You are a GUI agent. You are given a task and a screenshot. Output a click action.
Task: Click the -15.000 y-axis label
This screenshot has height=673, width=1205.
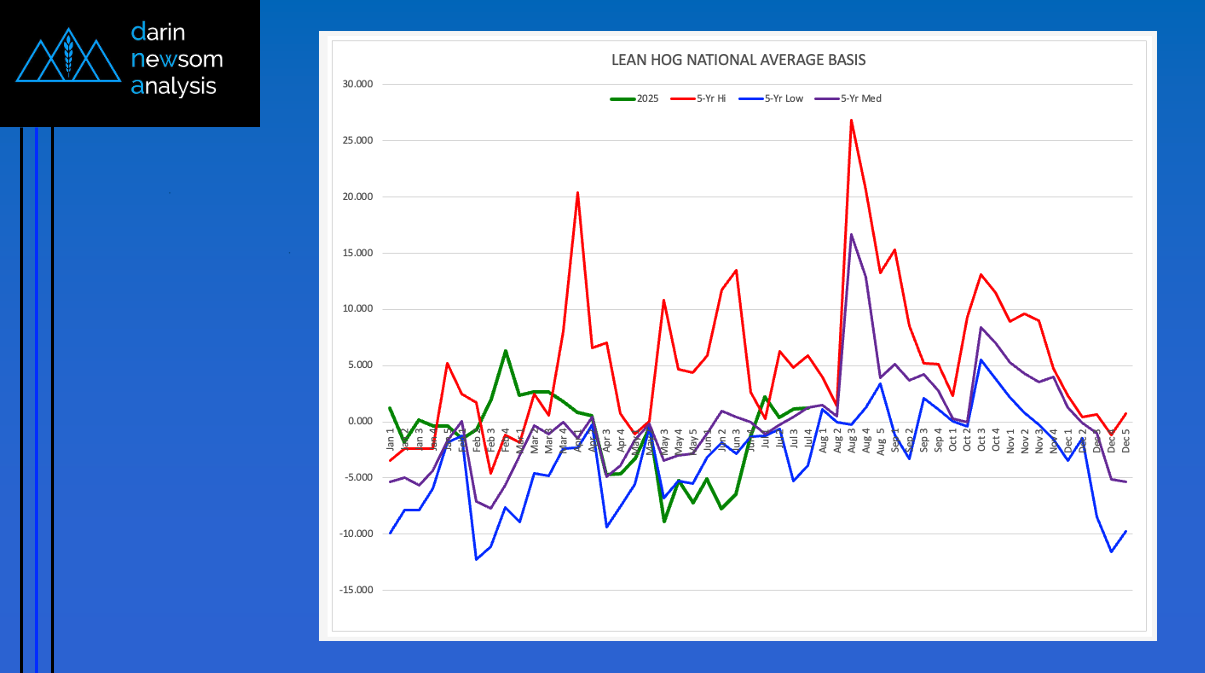coord(357,590)
